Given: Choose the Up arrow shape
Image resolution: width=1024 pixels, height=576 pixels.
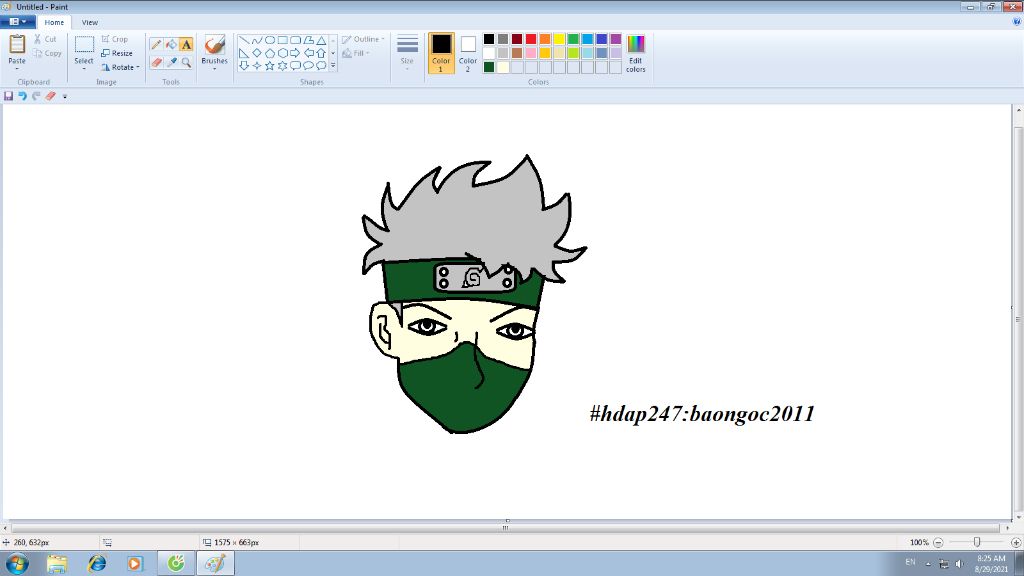Looking at the screenshot, I should pos(321,53).
